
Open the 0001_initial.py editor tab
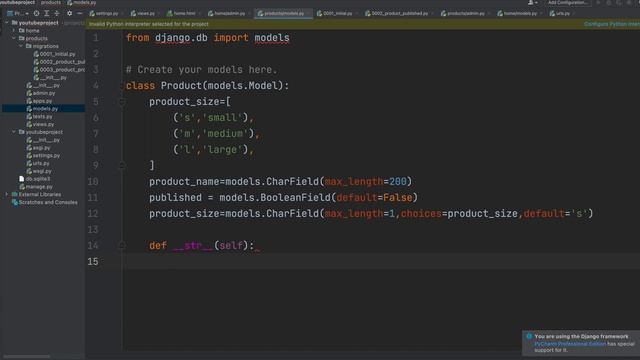coord(338,13)
